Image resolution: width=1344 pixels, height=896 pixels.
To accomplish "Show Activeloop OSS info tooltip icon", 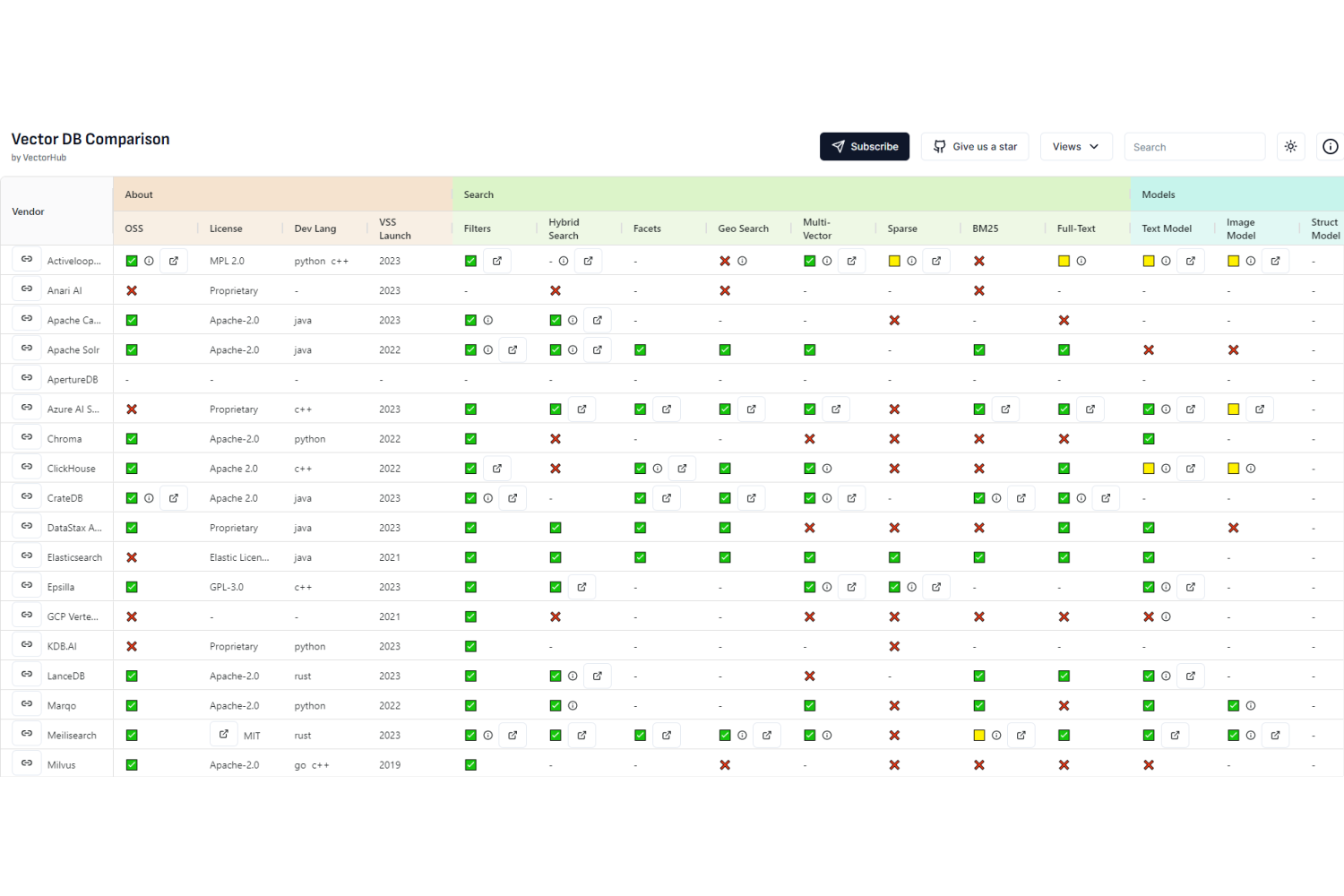I will [149, 261].
